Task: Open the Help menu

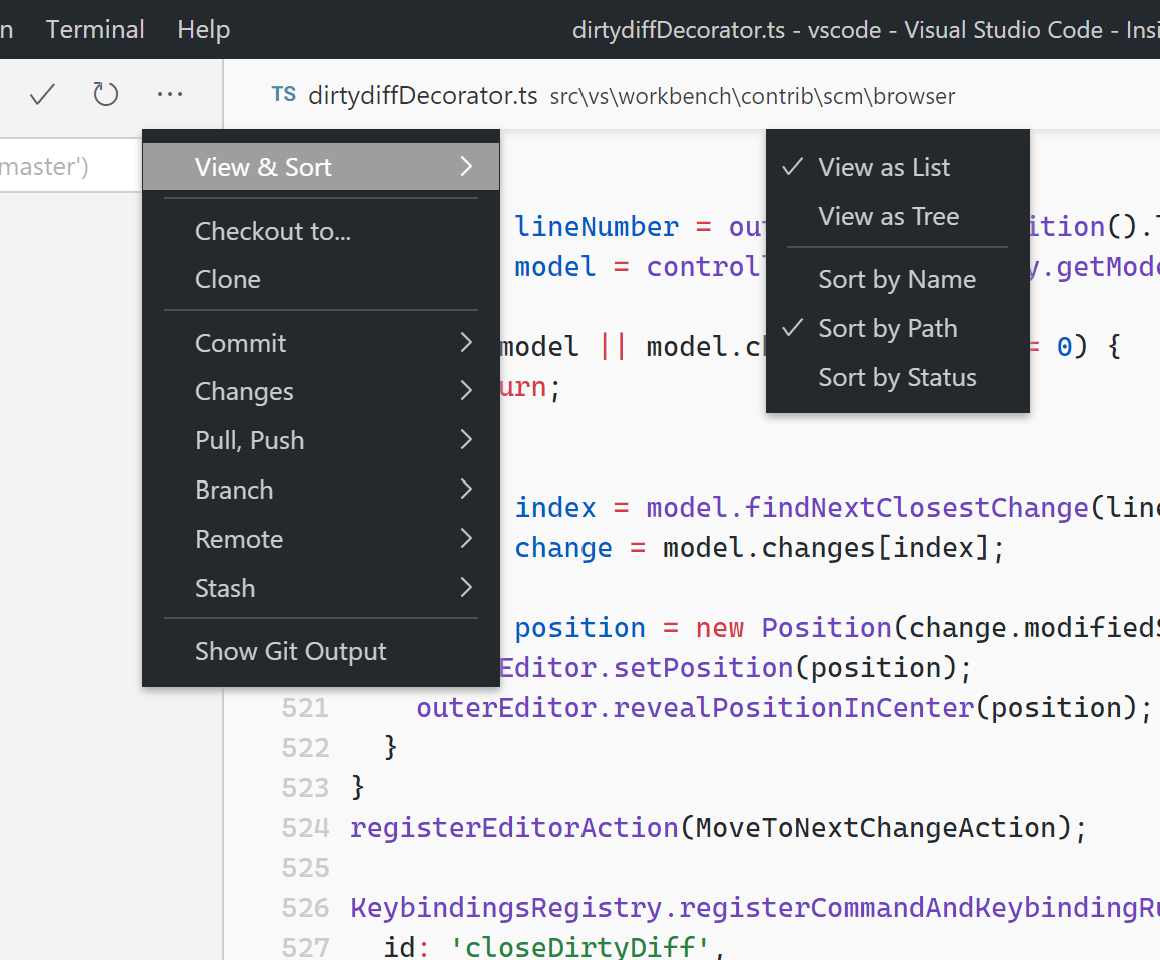Action: [203, 30]
